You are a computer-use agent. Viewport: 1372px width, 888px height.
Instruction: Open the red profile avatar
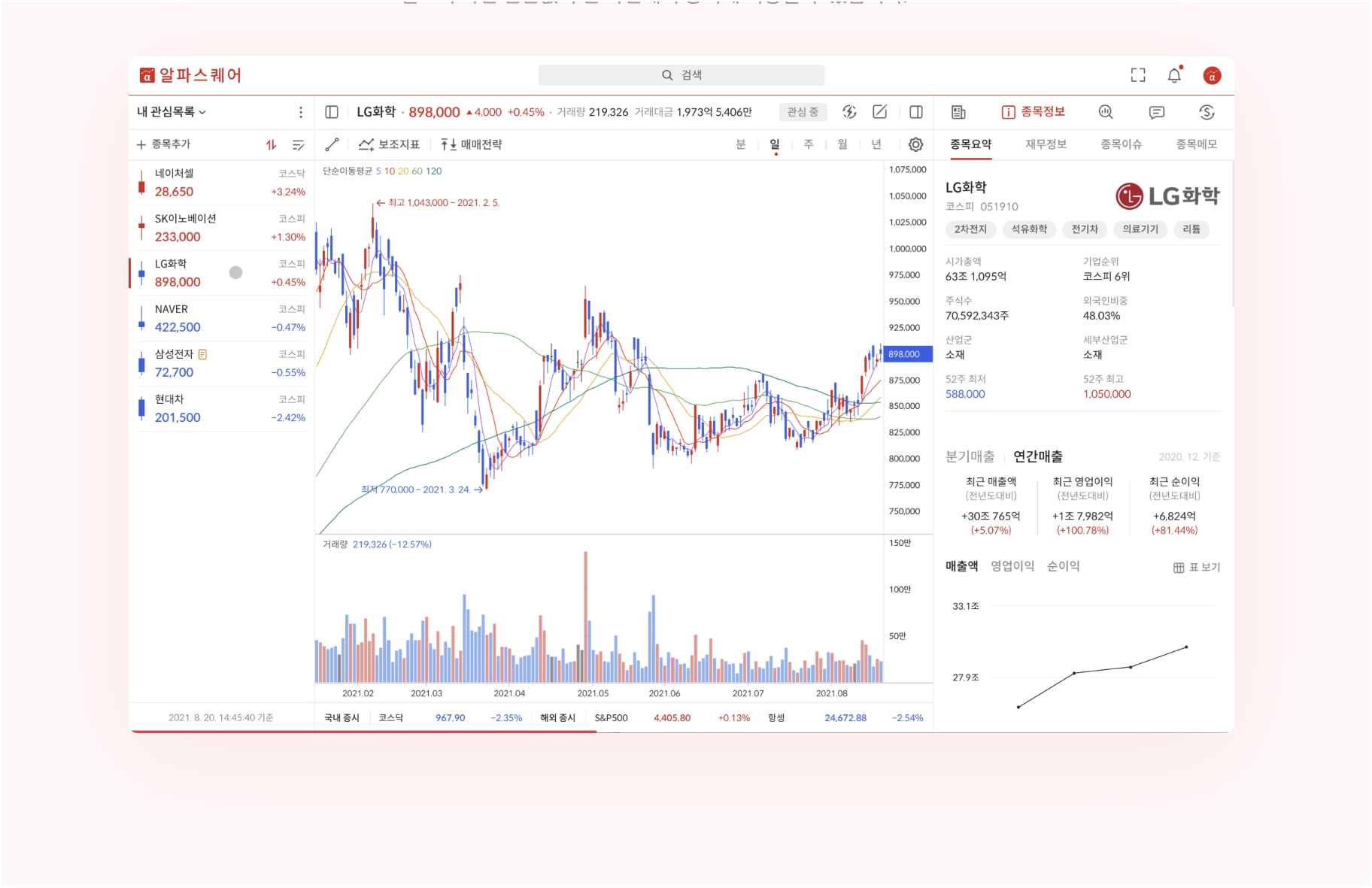click(x=1212, y=75)
